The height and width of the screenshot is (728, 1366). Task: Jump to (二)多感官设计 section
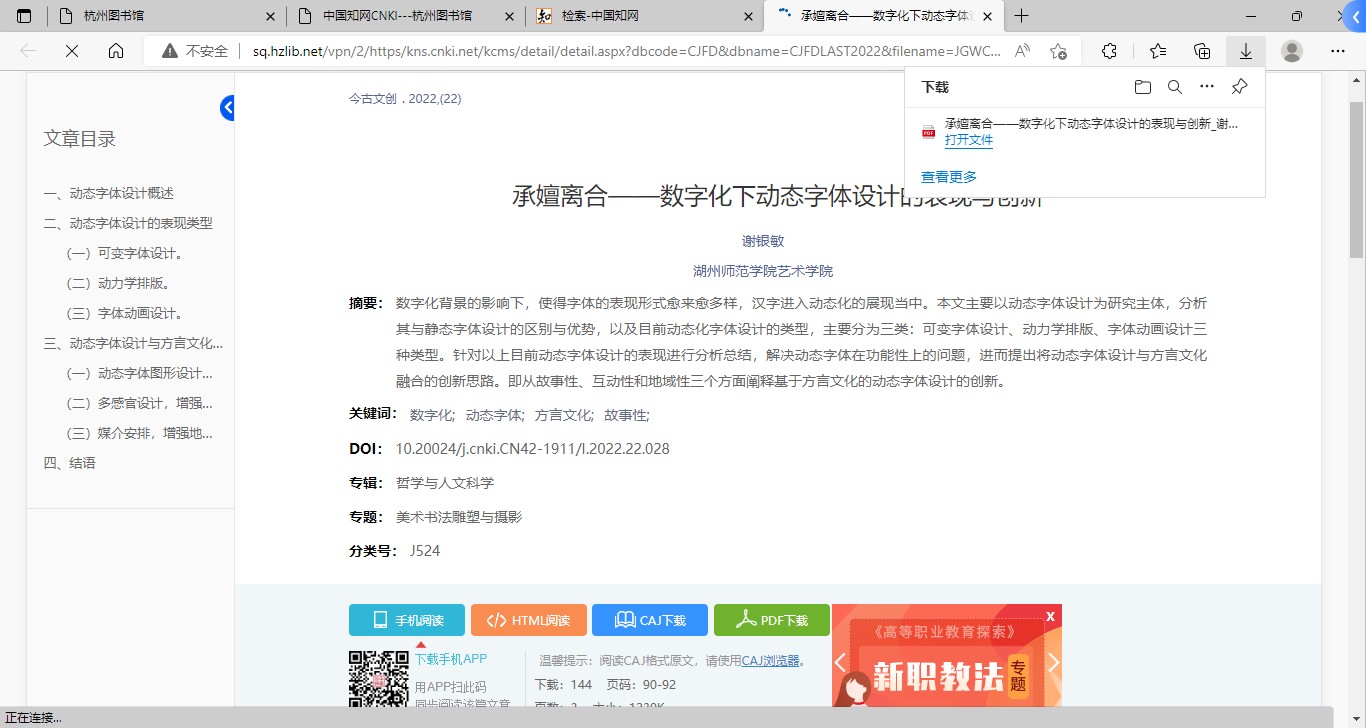coord(140,403)
